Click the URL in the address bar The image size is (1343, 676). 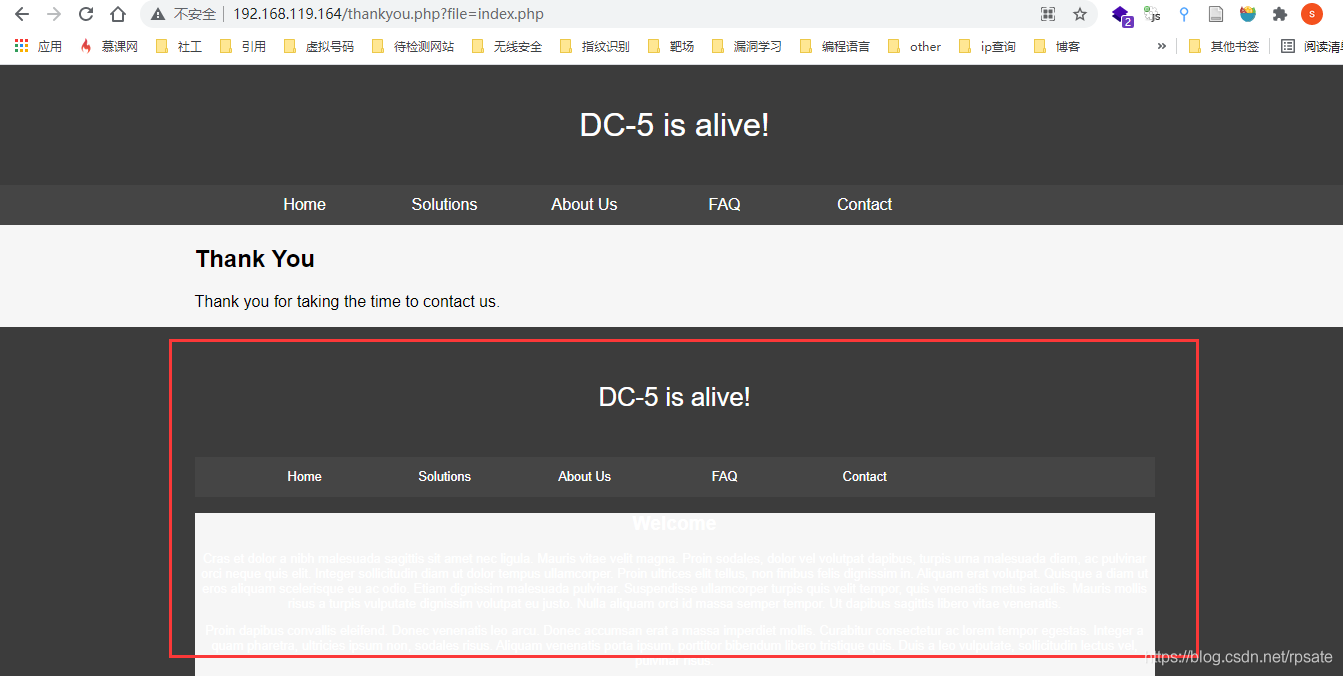388,15
